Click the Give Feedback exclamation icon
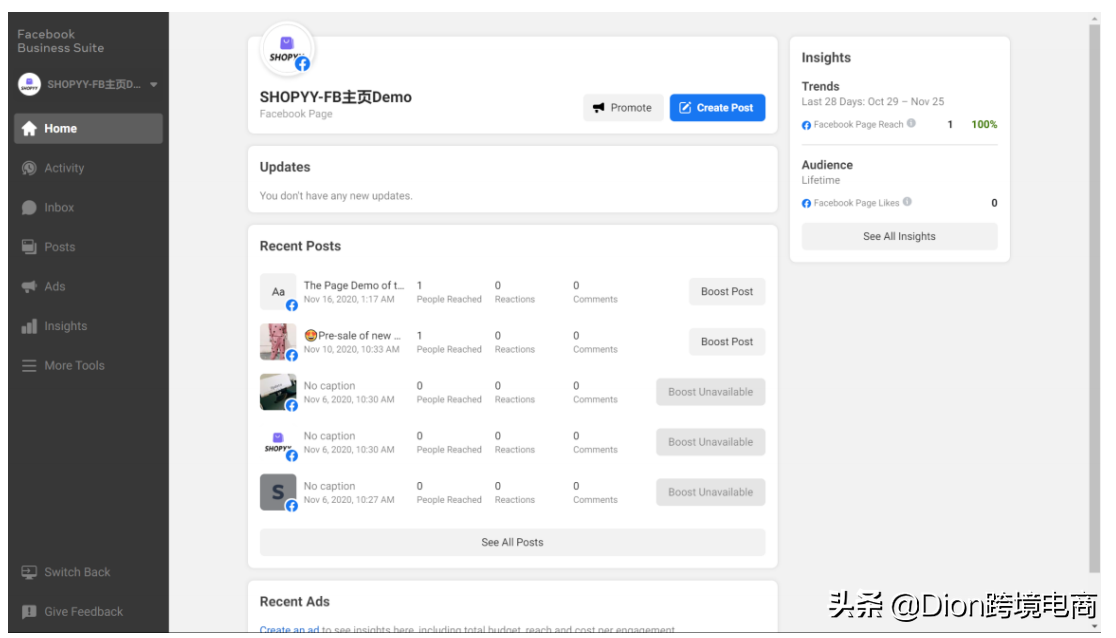 [x=29, y=612]
